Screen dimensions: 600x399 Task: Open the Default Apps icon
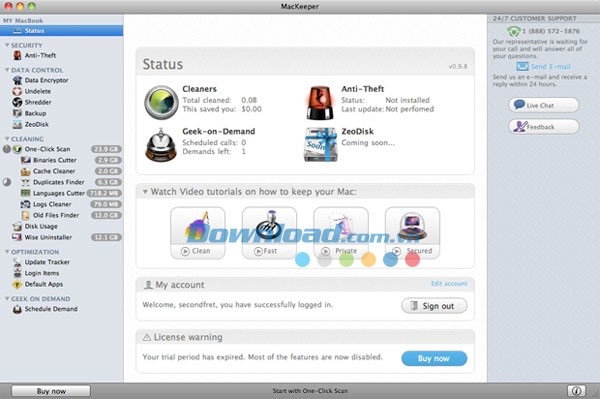click(x=17, y=284)
